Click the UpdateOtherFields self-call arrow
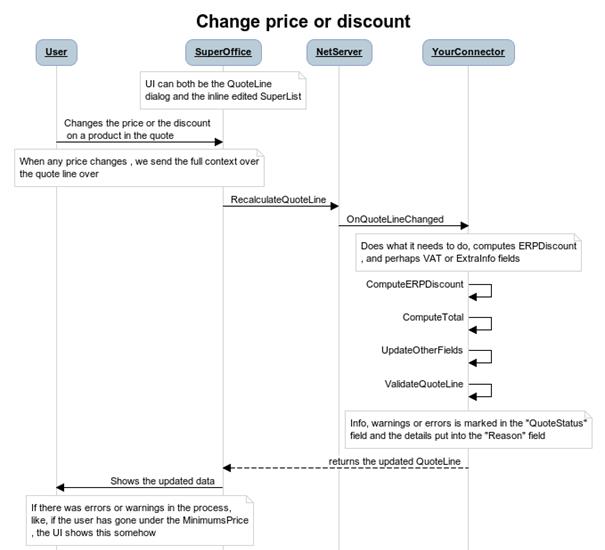The height and width of the screenshot is (550, 605). coord(480,357)
